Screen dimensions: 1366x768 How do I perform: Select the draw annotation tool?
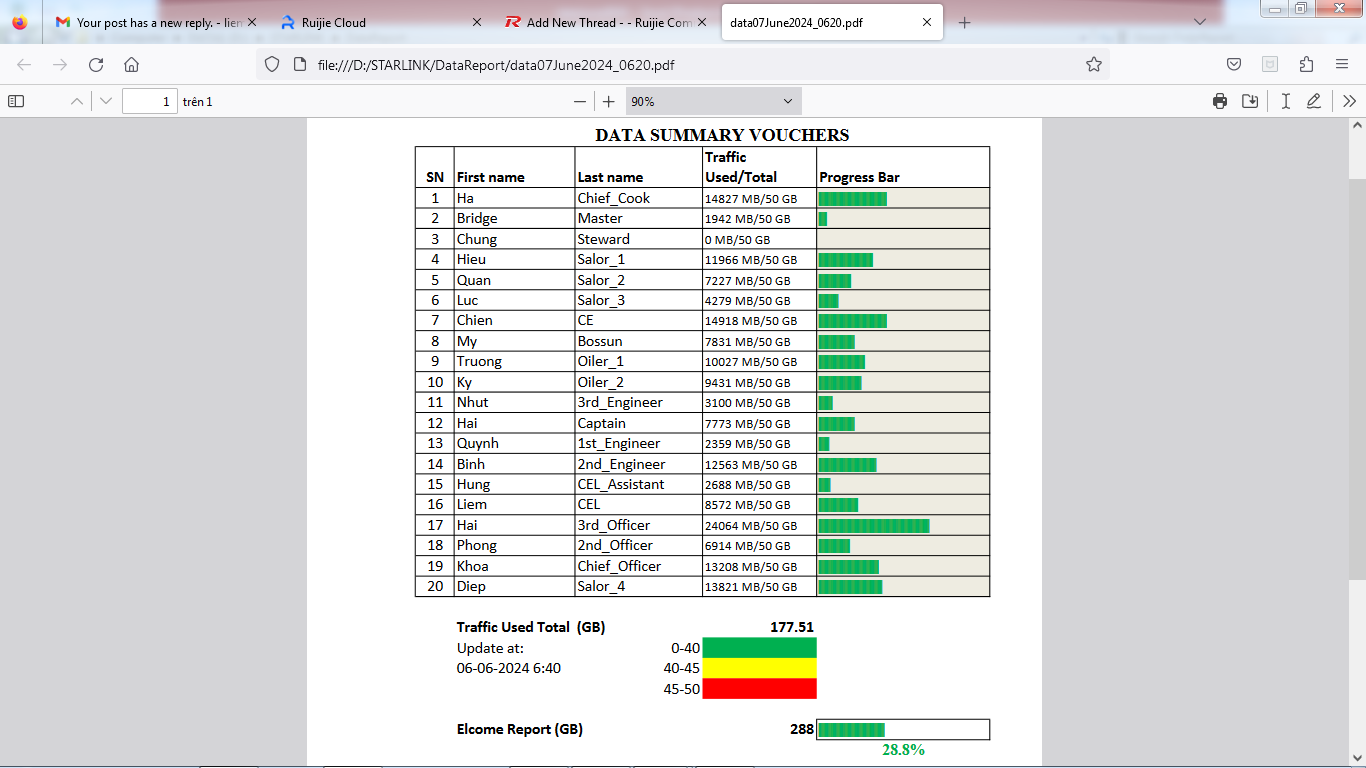click(1314, 101)
